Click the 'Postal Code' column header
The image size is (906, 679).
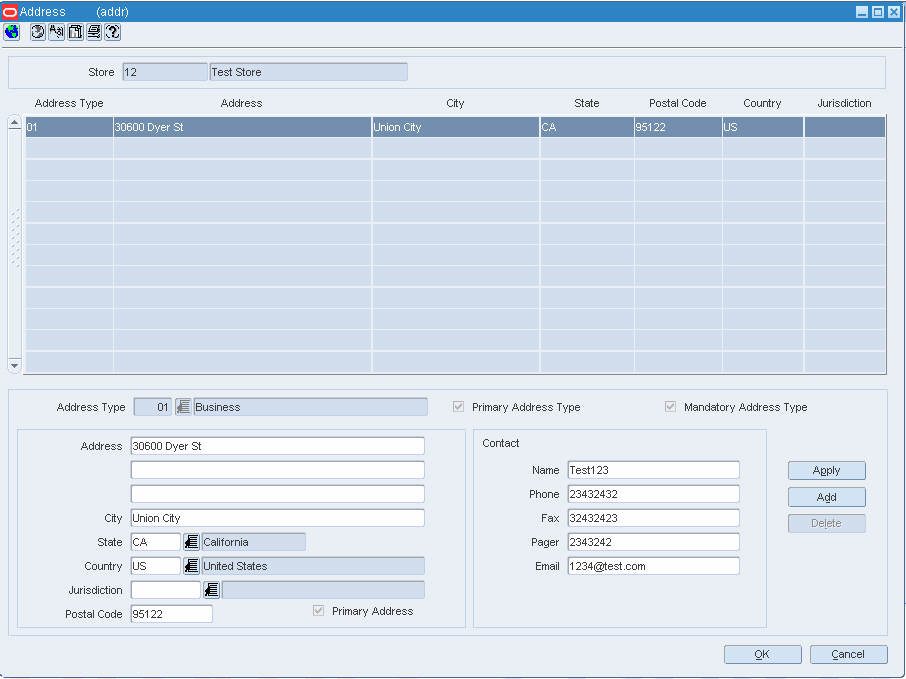678,103
